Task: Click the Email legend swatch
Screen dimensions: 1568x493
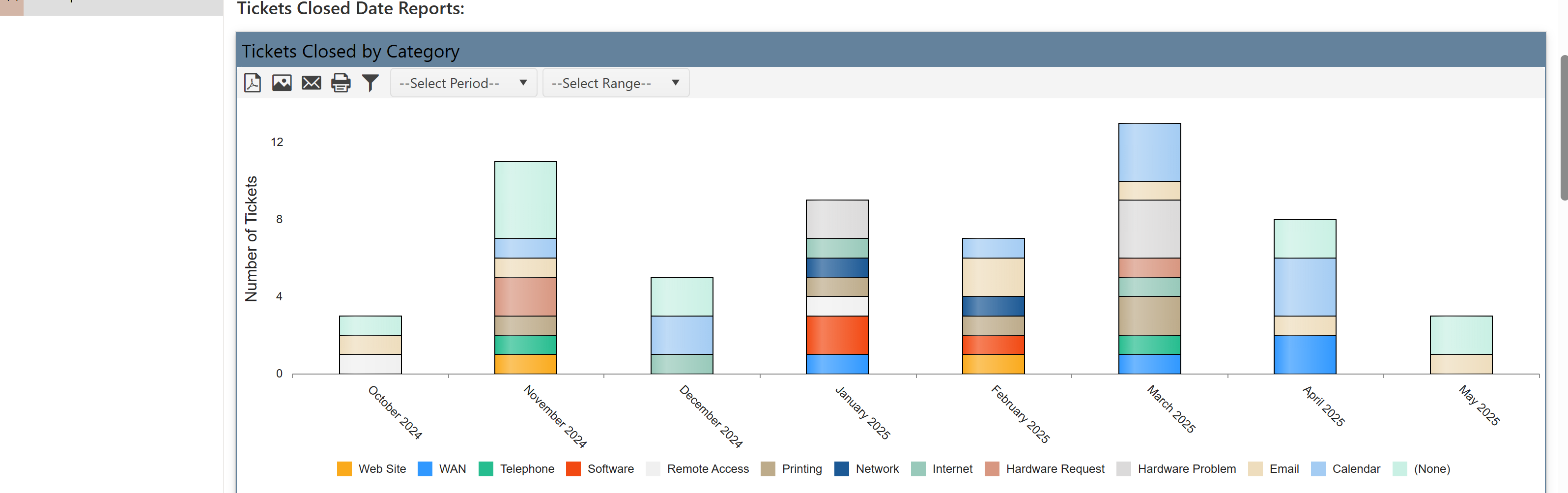Action: click(1255, 468)
